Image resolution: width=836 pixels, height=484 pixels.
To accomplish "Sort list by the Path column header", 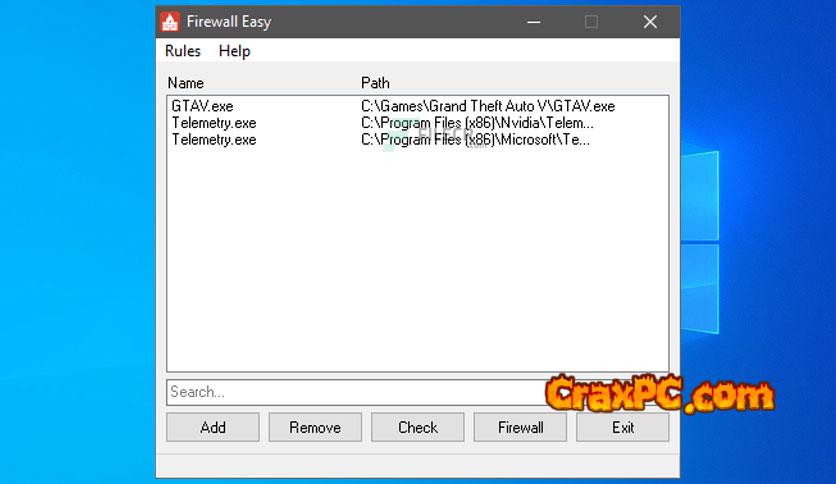I will coord(375,83).
